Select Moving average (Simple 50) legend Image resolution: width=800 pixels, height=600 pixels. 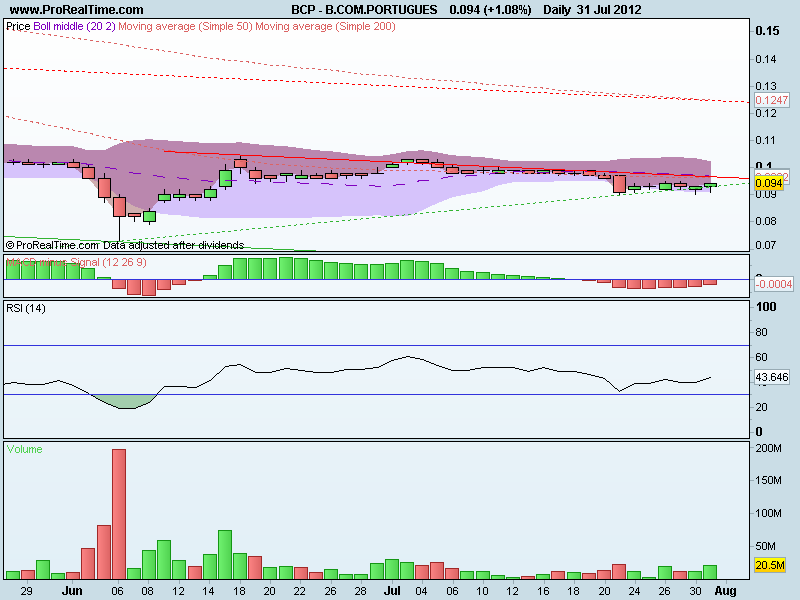pyautogui.click(x=185, y=26)
